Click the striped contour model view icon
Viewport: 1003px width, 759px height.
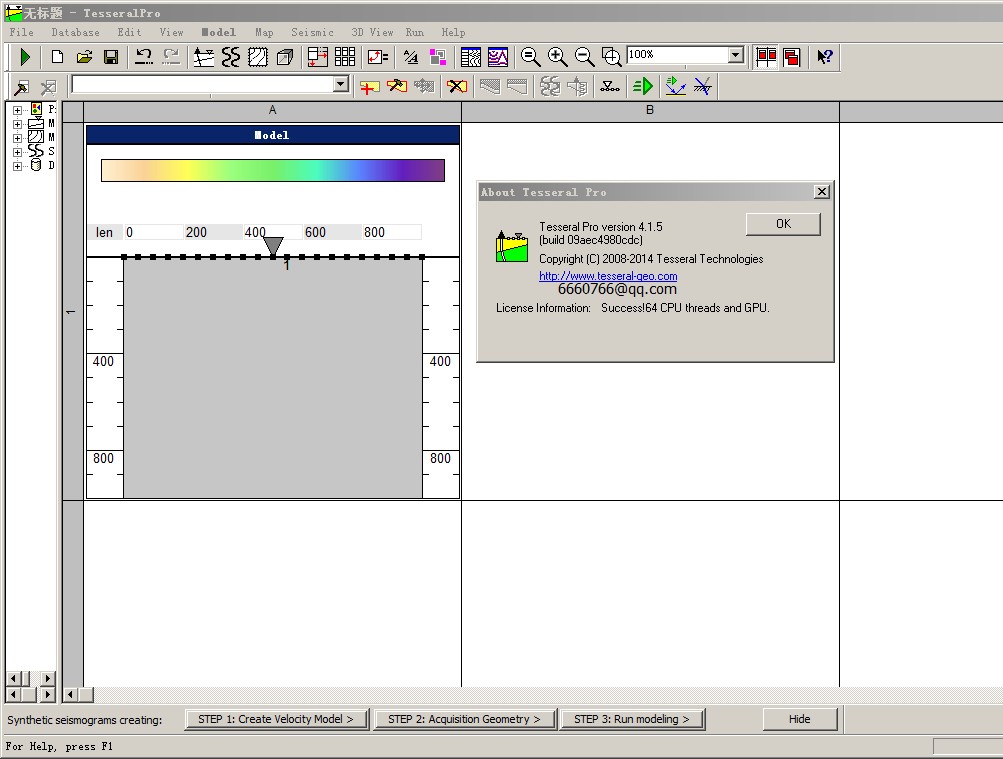[471, 58]
